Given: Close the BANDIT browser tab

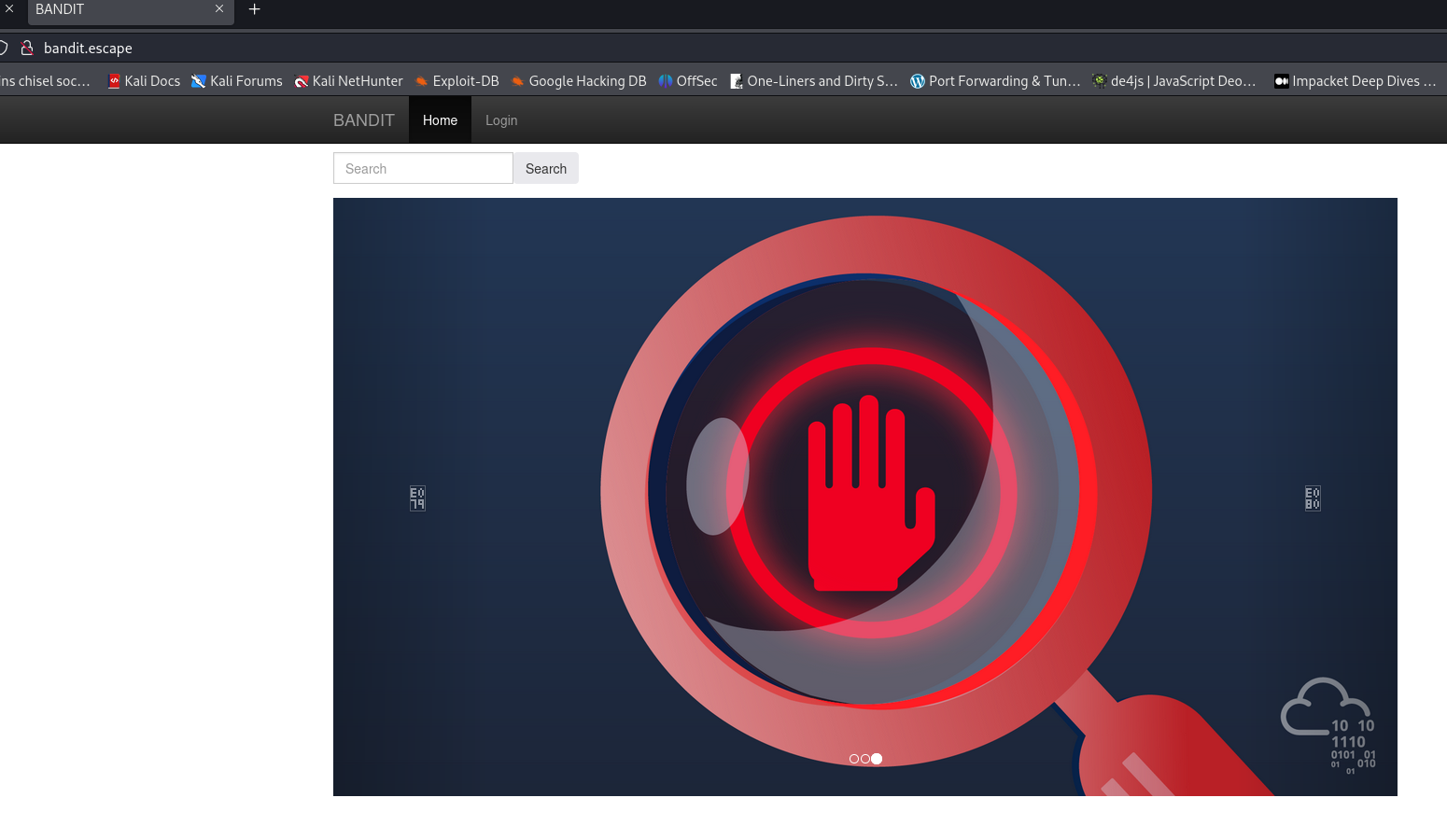Looking at the screenshot, I should tap(219, 9).
